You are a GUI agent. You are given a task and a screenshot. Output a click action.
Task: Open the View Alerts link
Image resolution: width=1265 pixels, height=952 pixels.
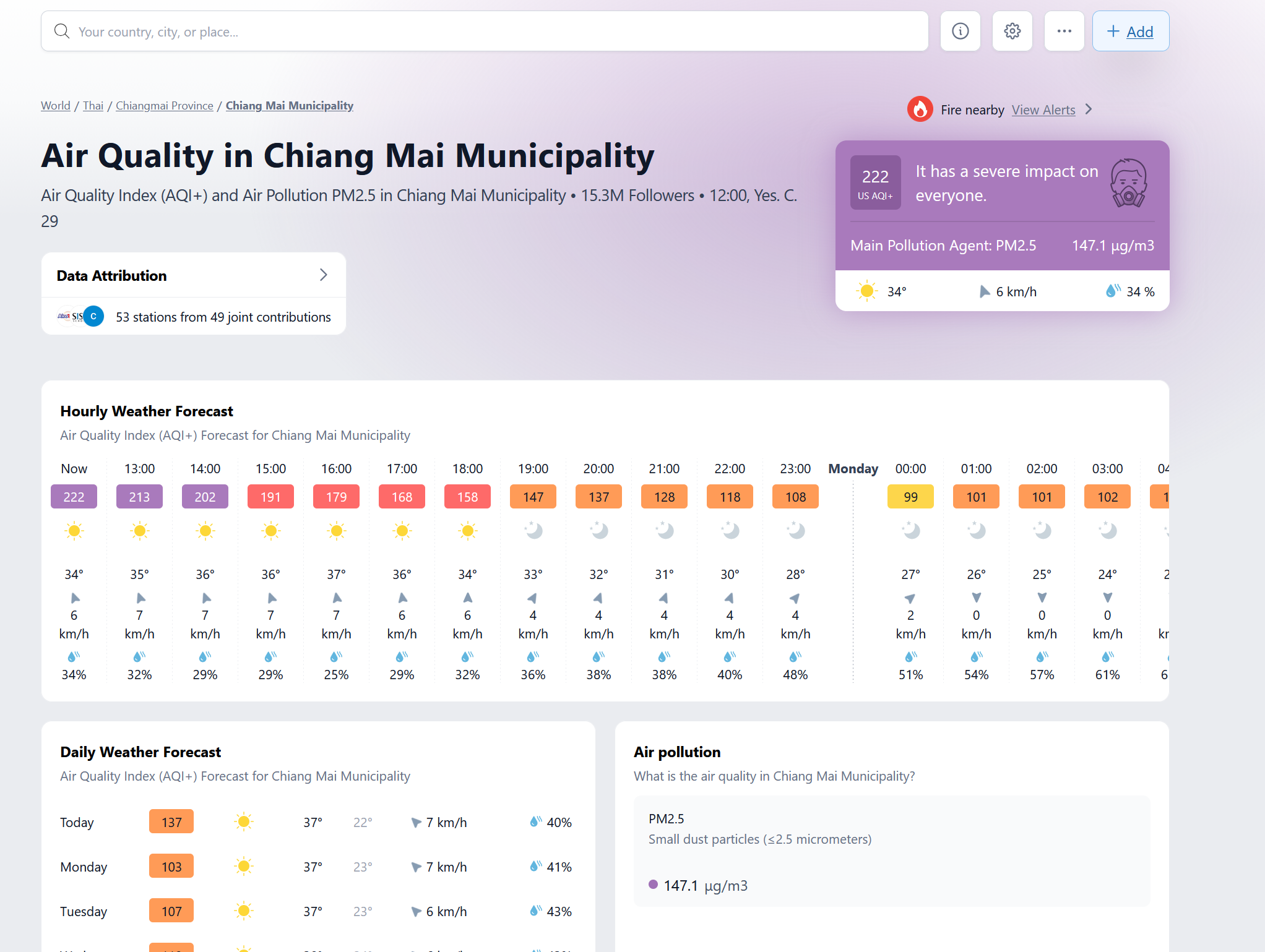click(x=1043, y=109)
